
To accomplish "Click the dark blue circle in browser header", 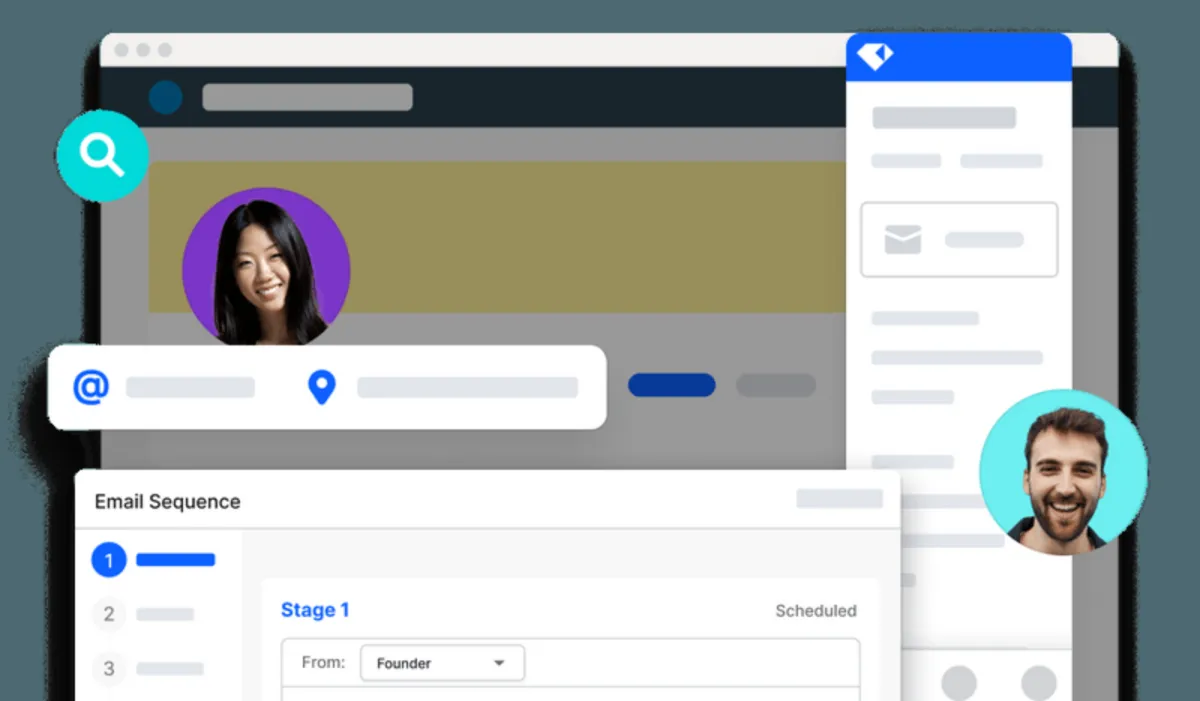I will pyautogui.click(x=166, y=97).
